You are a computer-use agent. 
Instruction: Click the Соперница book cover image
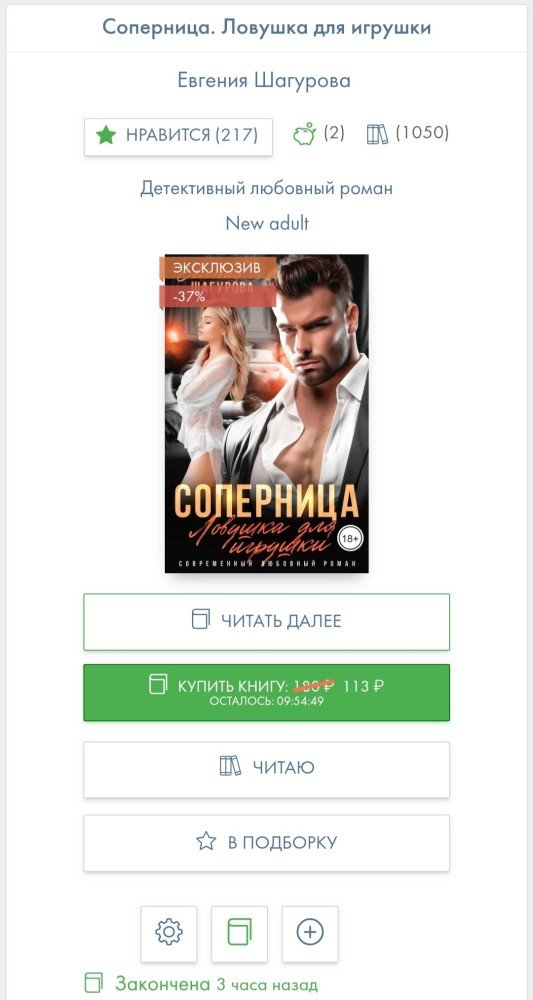[266, 413]
